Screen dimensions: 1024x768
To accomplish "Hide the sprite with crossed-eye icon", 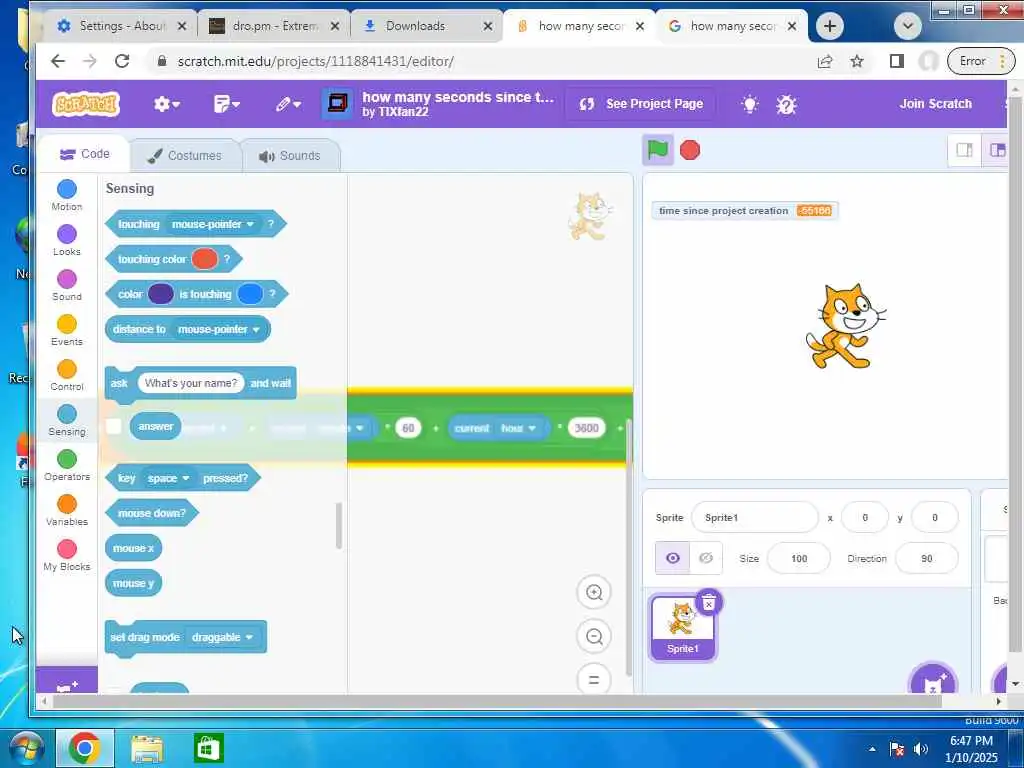I will [706, 558].
